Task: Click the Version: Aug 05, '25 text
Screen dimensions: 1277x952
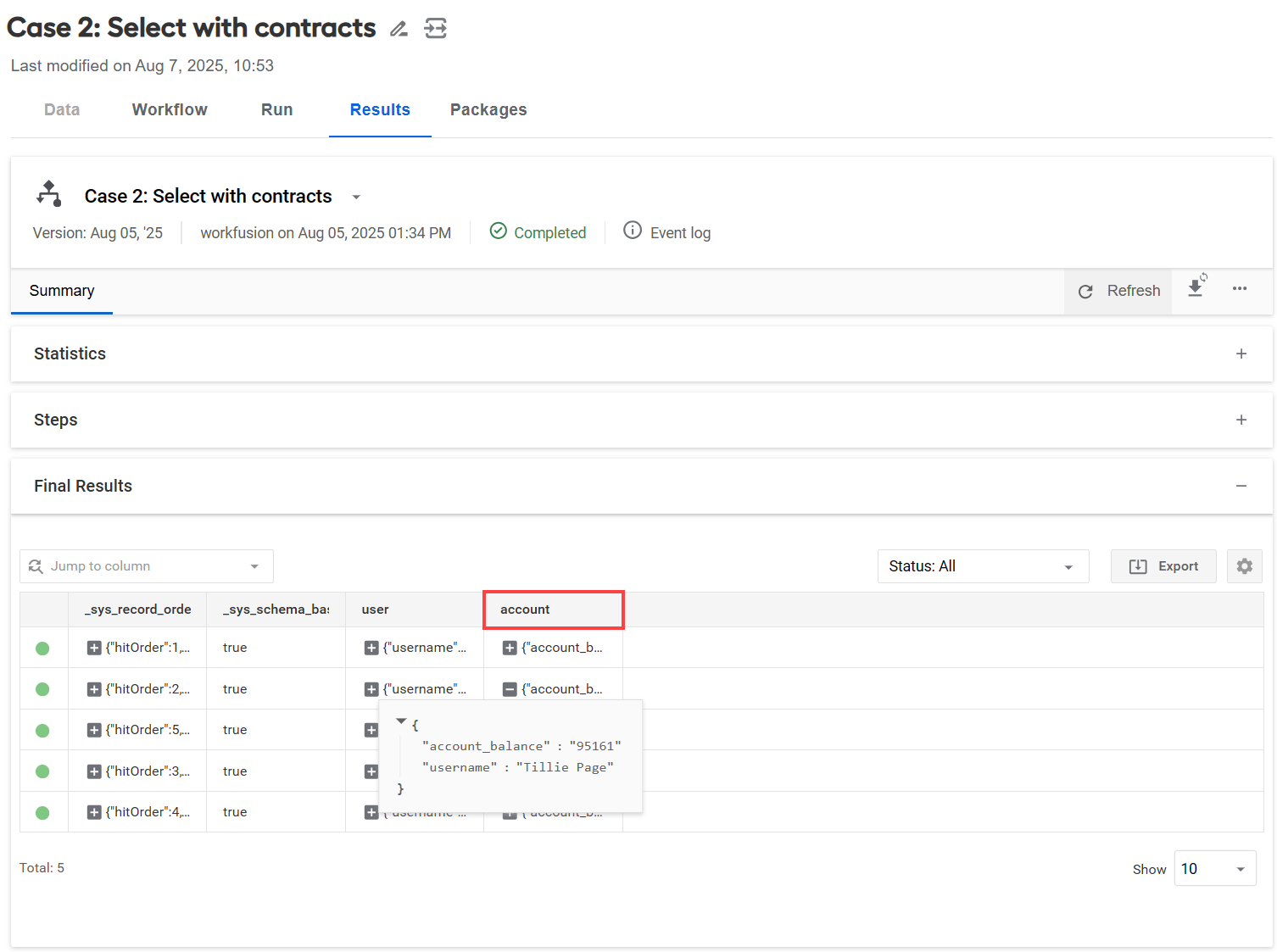Action: click(x=98, y=233)
